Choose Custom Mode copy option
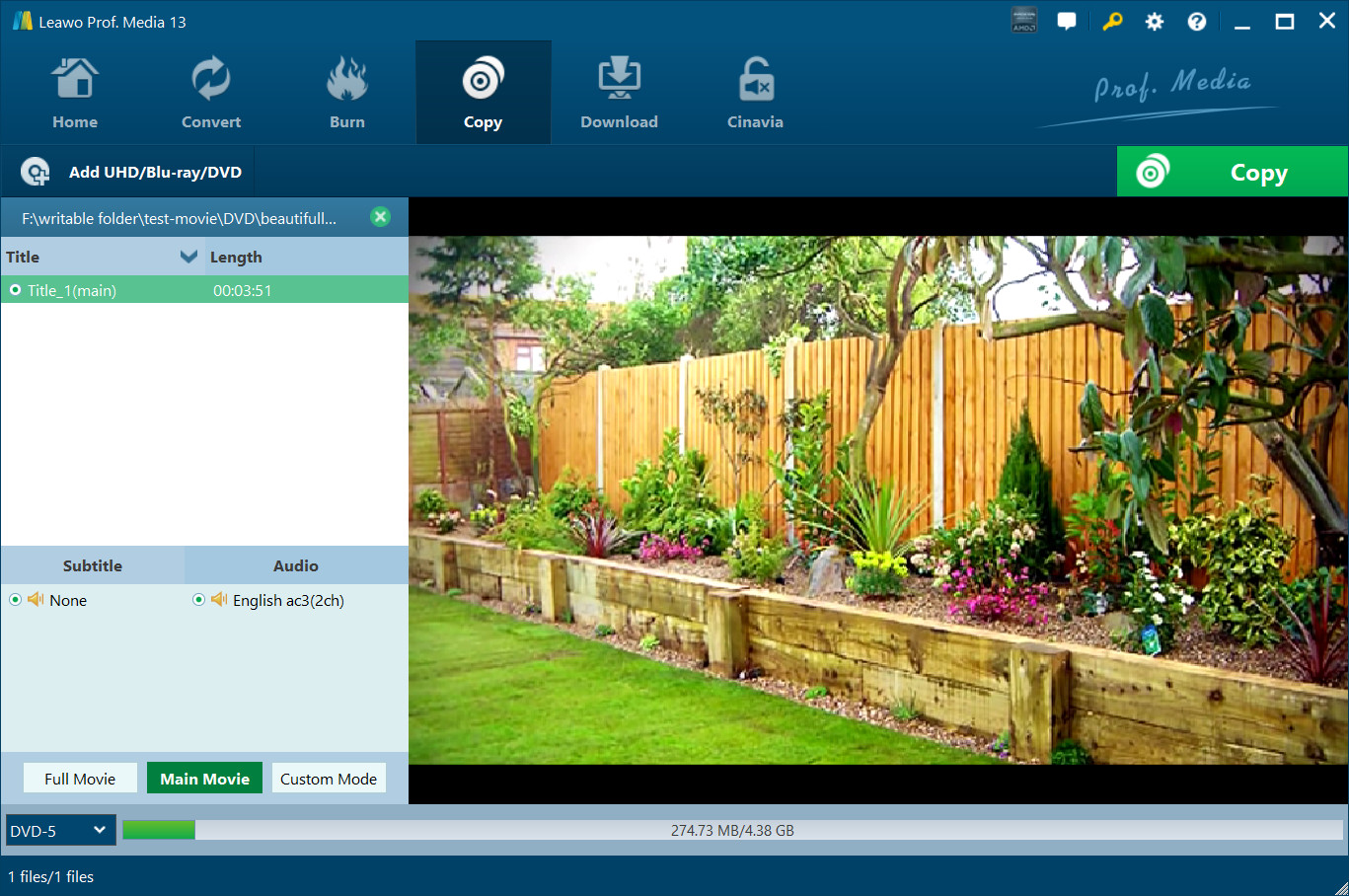 tap(329, 779)
